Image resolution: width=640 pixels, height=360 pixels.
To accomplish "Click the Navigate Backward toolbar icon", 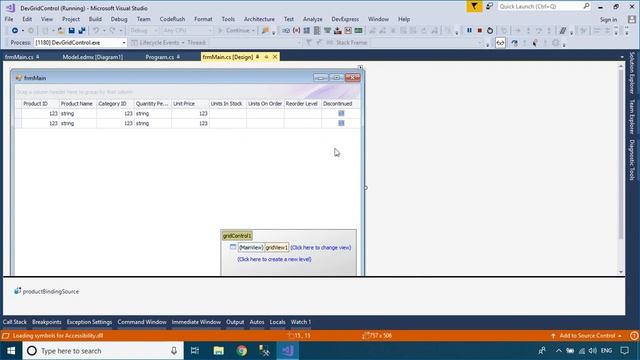I will point(15,31).
